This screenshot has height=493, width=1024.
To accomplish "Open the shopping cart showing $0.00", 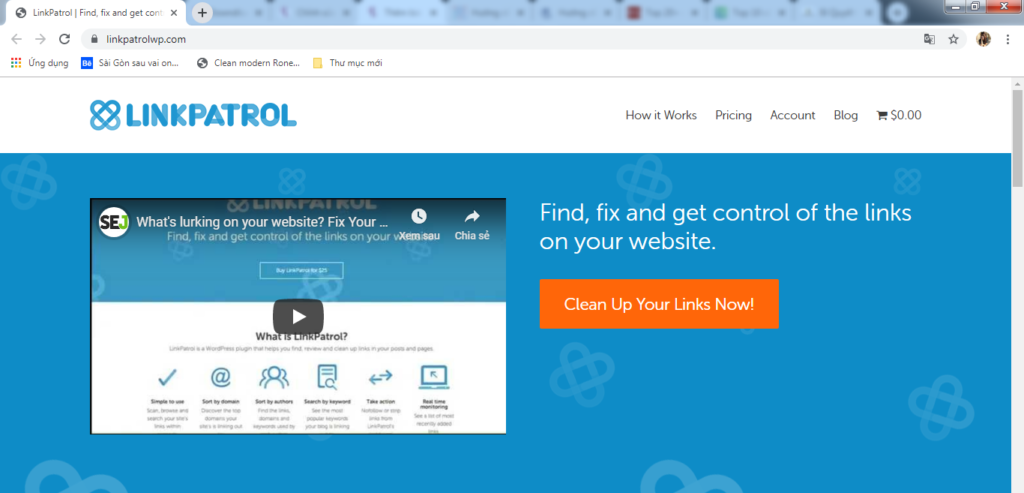I will 899,116.
